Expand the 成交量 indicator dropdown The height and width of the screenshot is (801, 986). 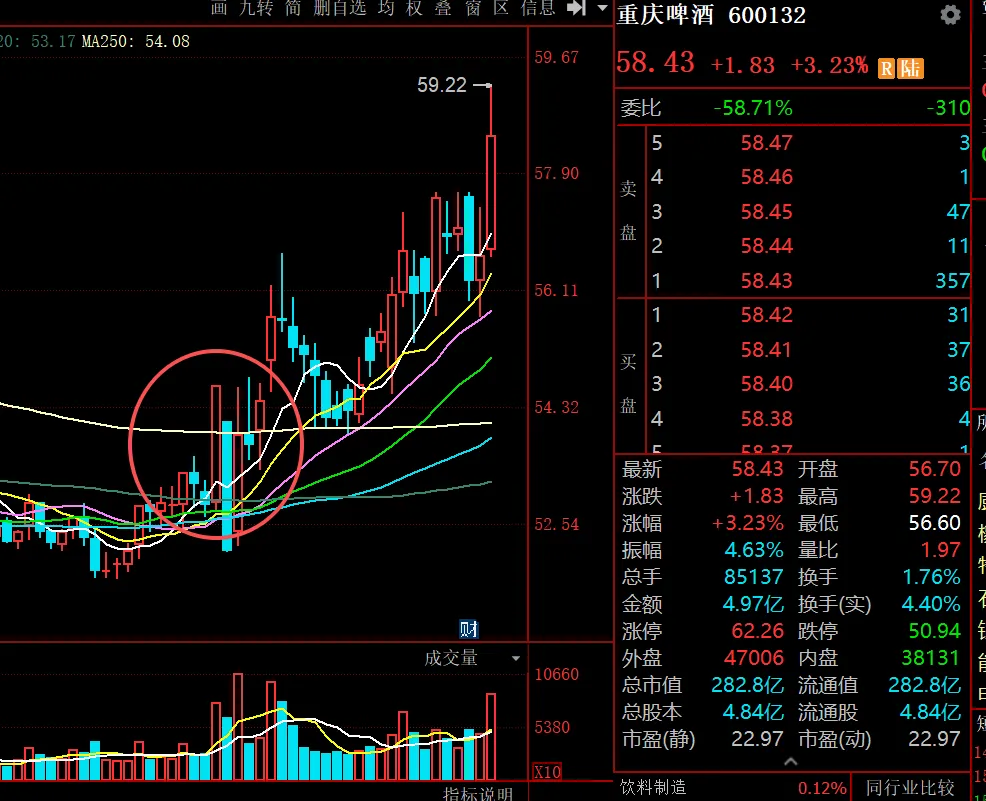516,658
